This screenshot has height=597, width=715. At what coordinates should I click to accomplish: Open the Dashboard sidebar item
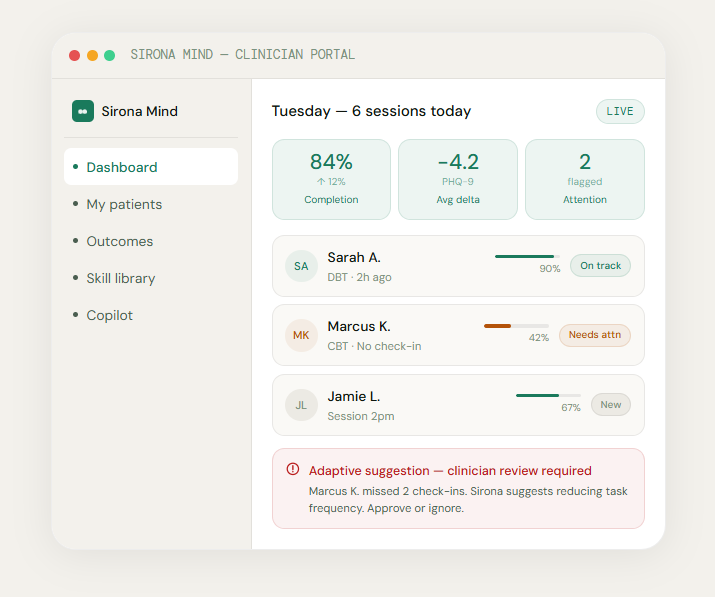tap(151, 167)
